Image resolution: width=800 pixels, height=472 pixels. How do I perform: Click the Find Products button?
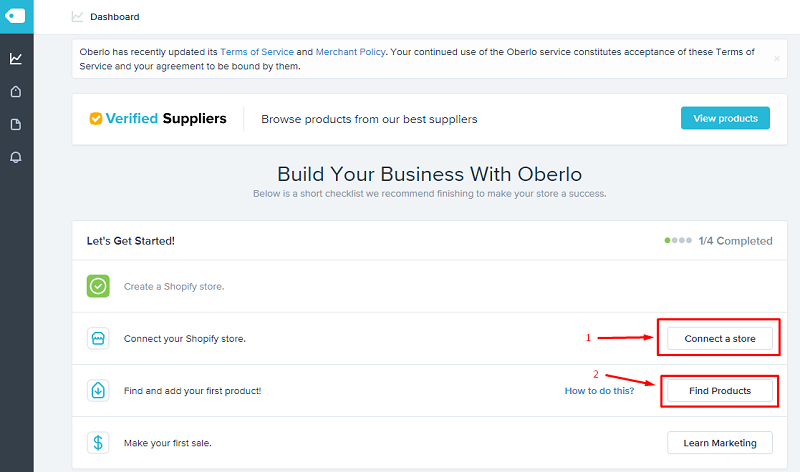719,390
